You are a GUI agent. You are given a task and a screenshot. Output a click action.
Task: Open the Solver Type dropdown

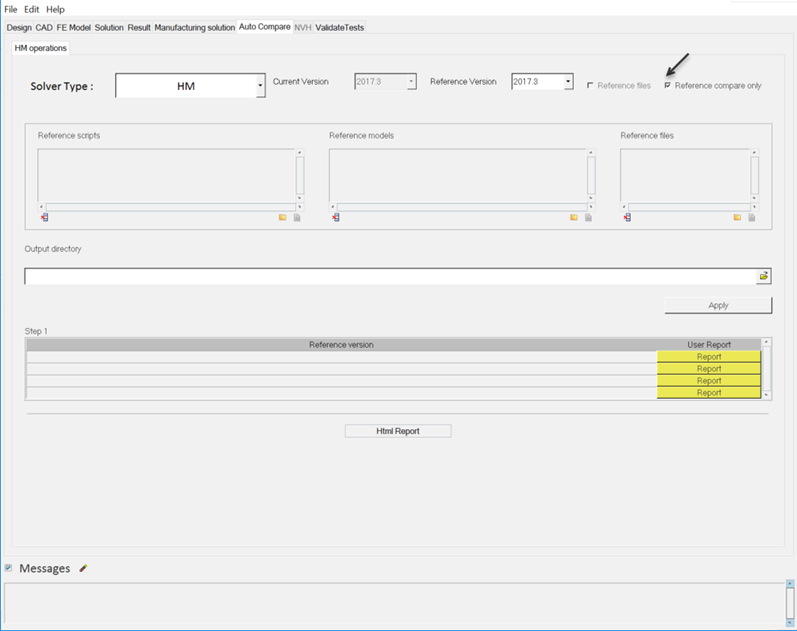[x=260, y=86]
